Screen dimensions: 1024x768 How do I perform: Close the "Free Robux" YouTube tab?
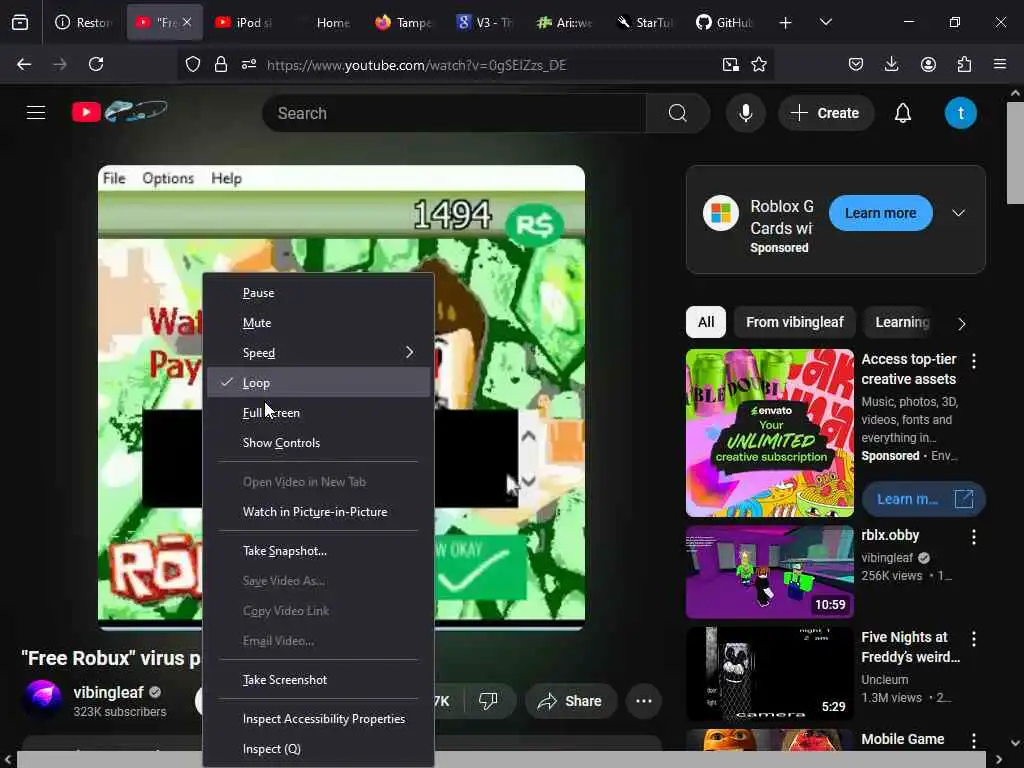click(187, 22)
